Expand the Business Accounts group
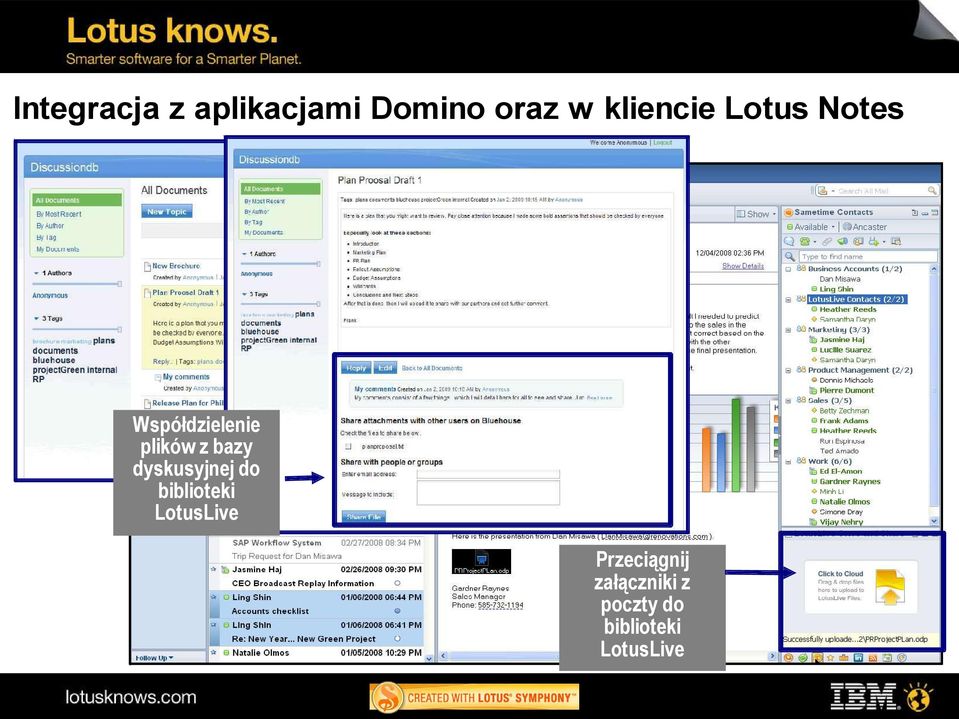The height and width of the screenshot is (719, 959). tap(788, 269)
